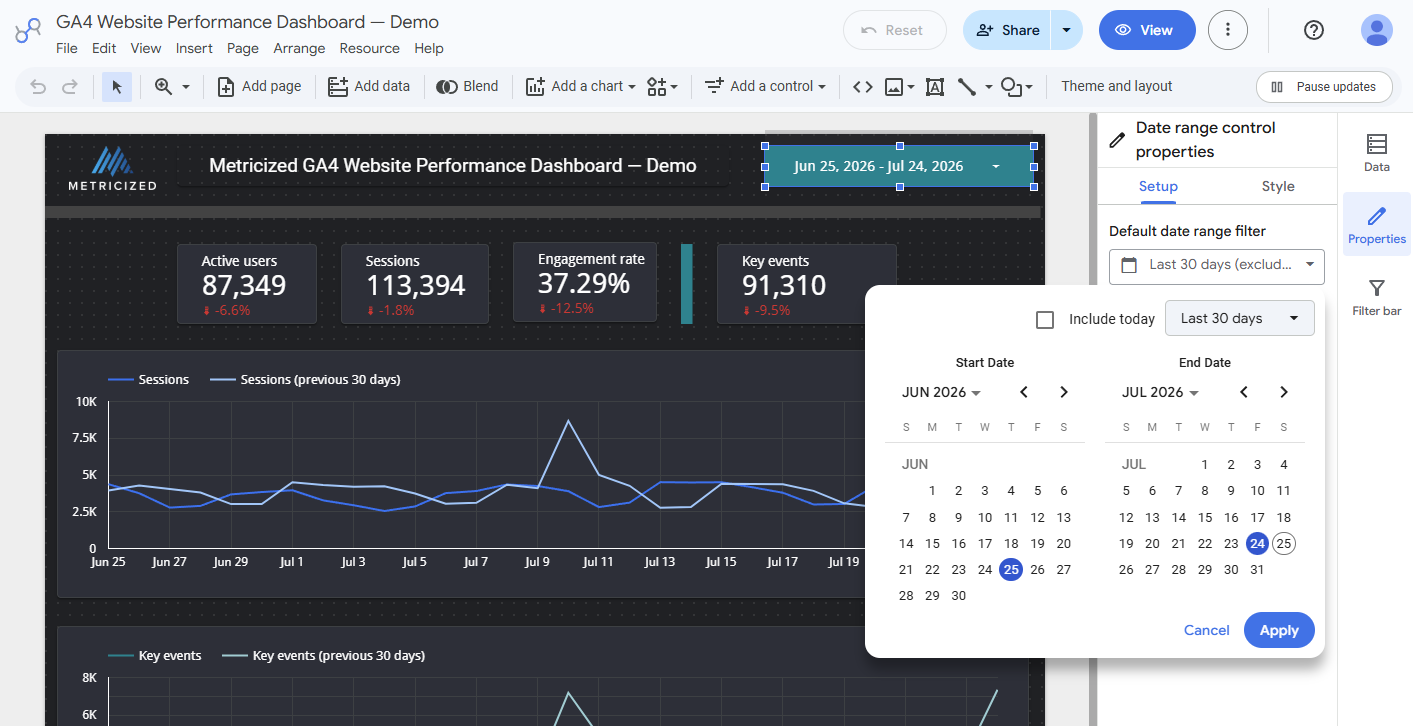The image size is (1413, 726).
Task: Check the Include today checkbox
Action: 1045,320
